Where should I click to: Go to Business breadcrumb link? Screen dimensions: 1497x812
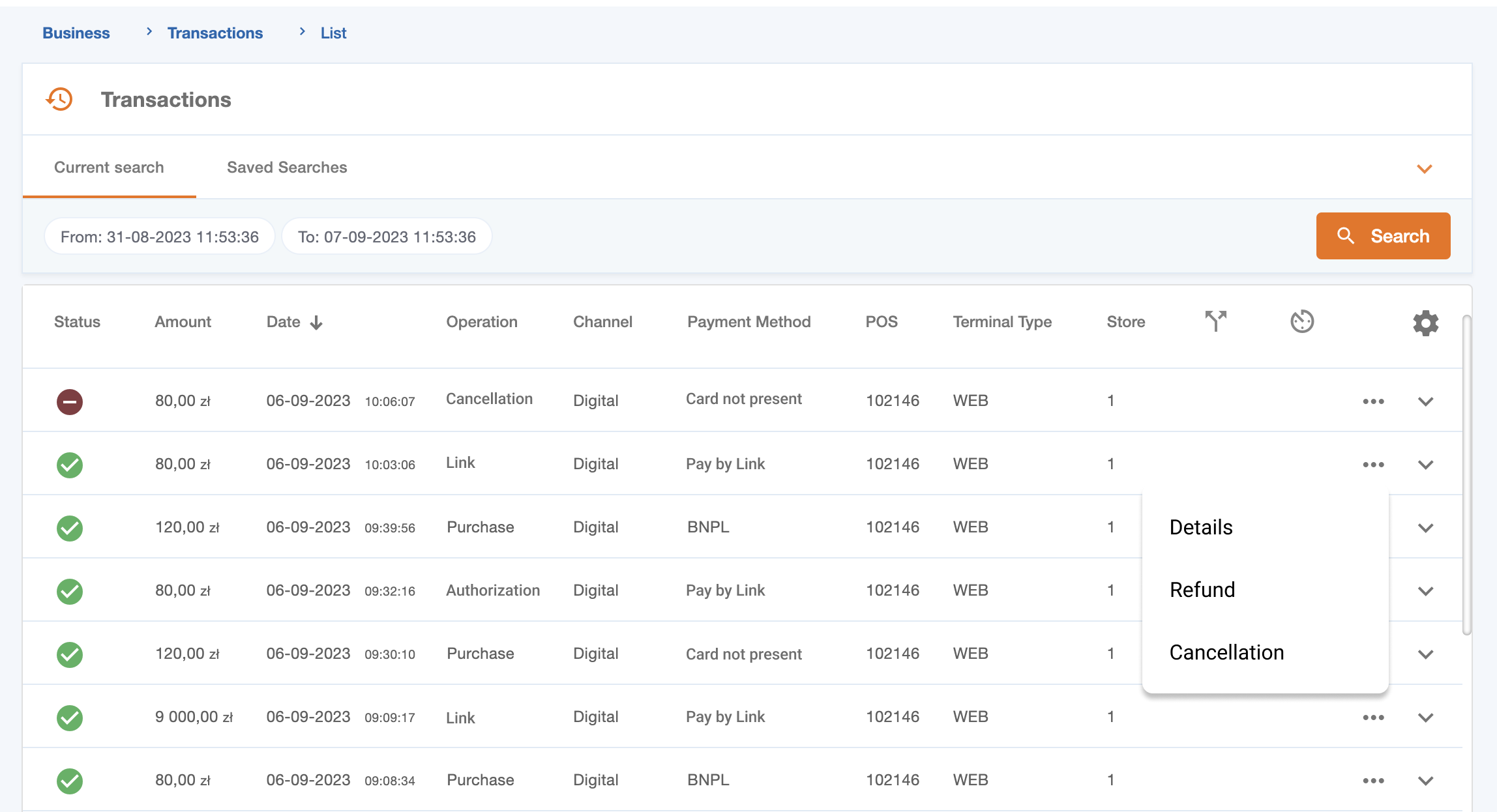coord(76,33)
